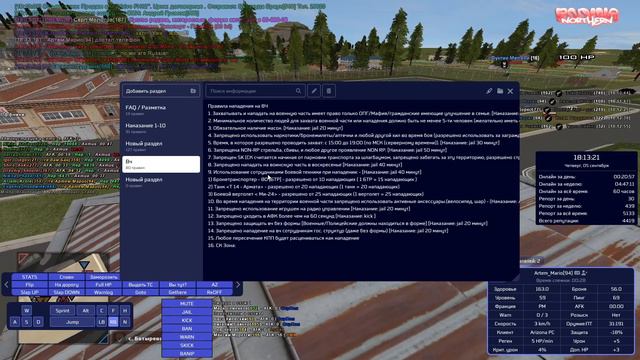Click KICK in the punishment menu

pos(187,320)
